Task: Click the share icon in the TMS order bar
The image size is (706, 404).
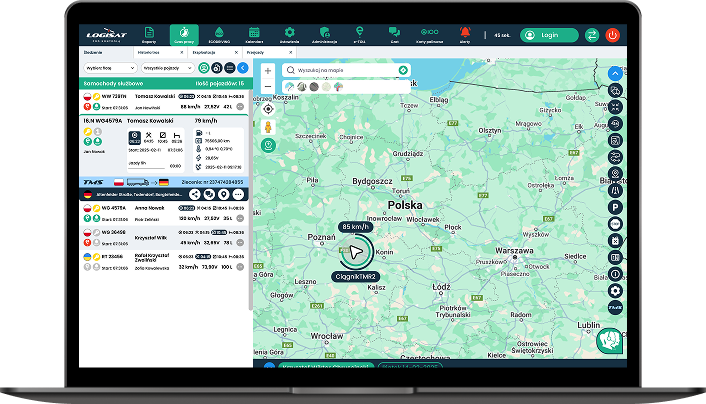Action: (195, 195)
